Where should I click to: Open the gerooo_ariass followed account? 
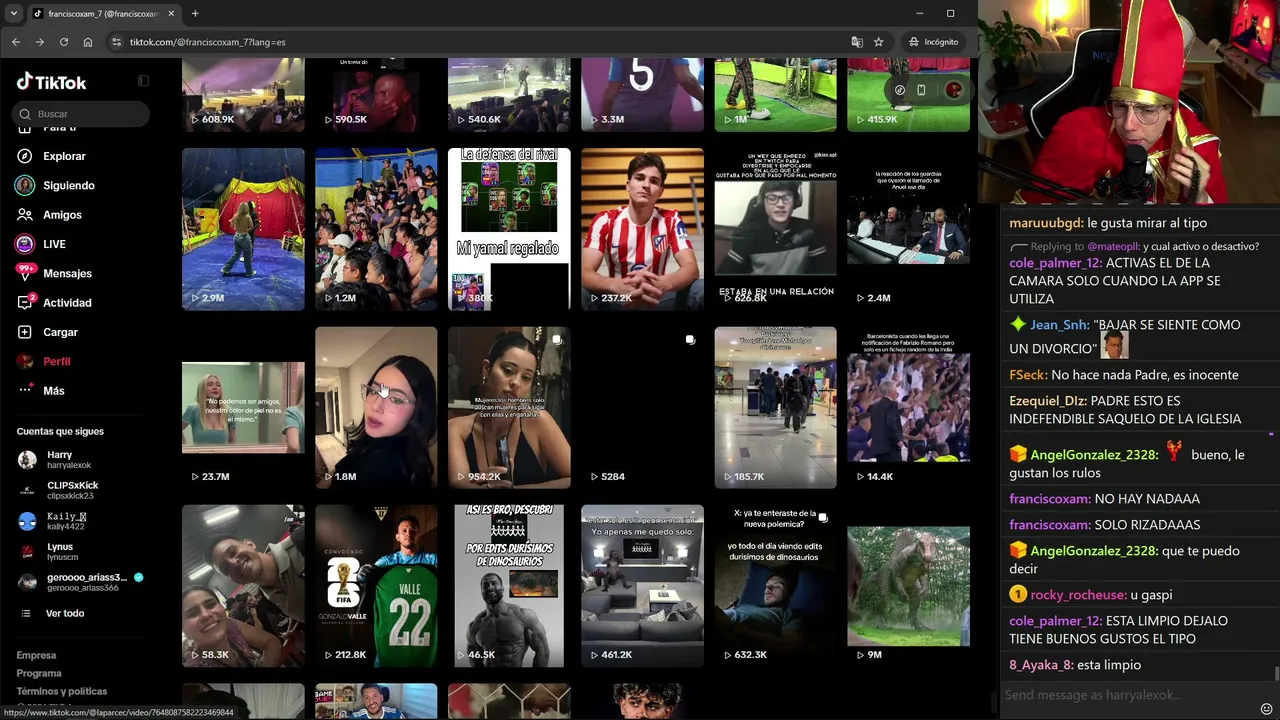coord(80,582)
